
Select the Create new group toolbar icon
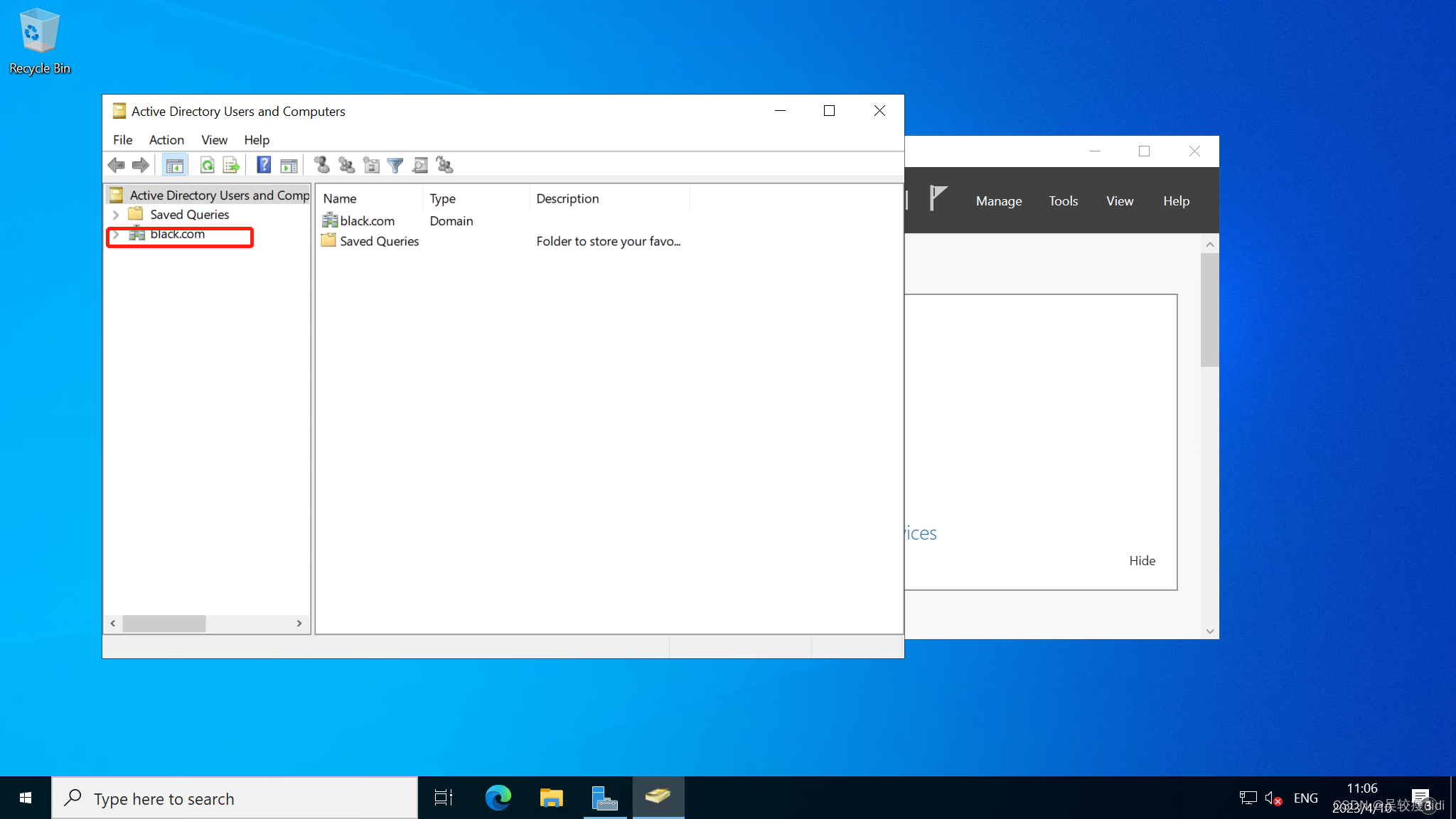346,165
